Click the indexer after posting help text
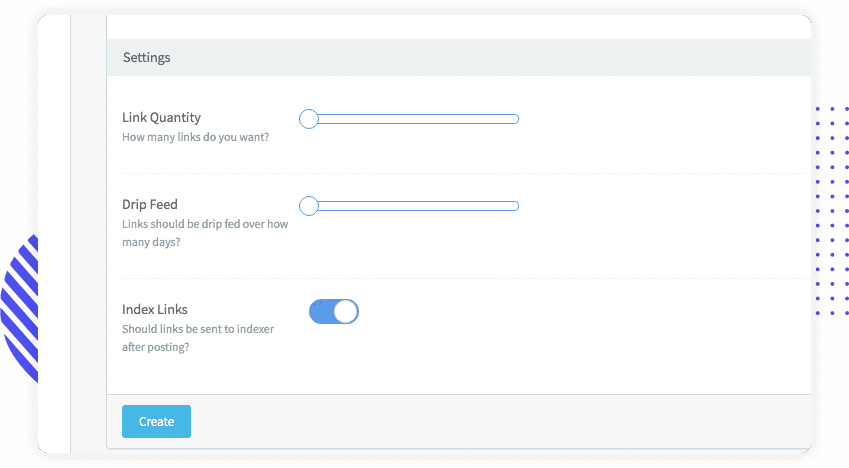 (x=197, y=338)
